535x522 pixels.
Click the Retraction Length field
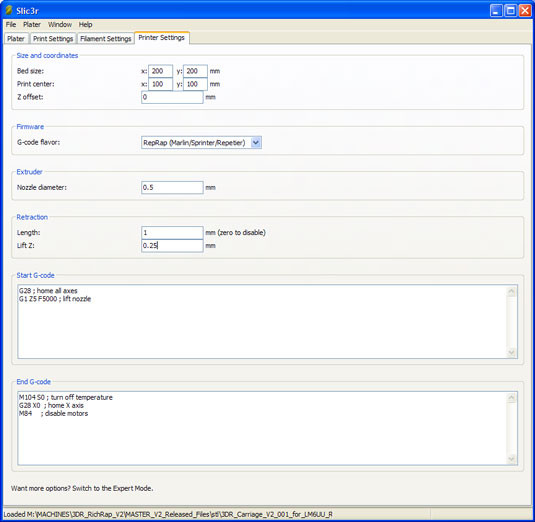(172, 233)
